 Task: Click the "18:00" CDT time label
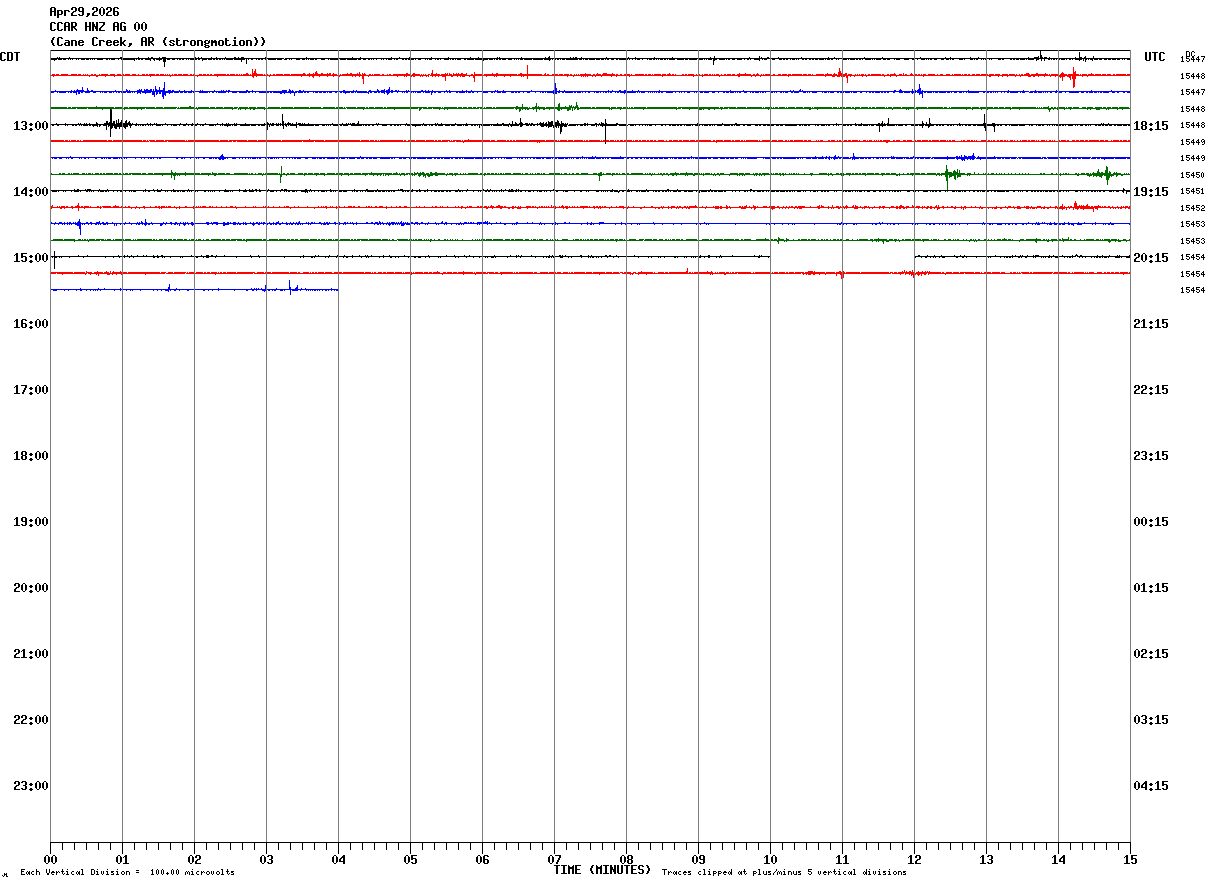[31, 455]
